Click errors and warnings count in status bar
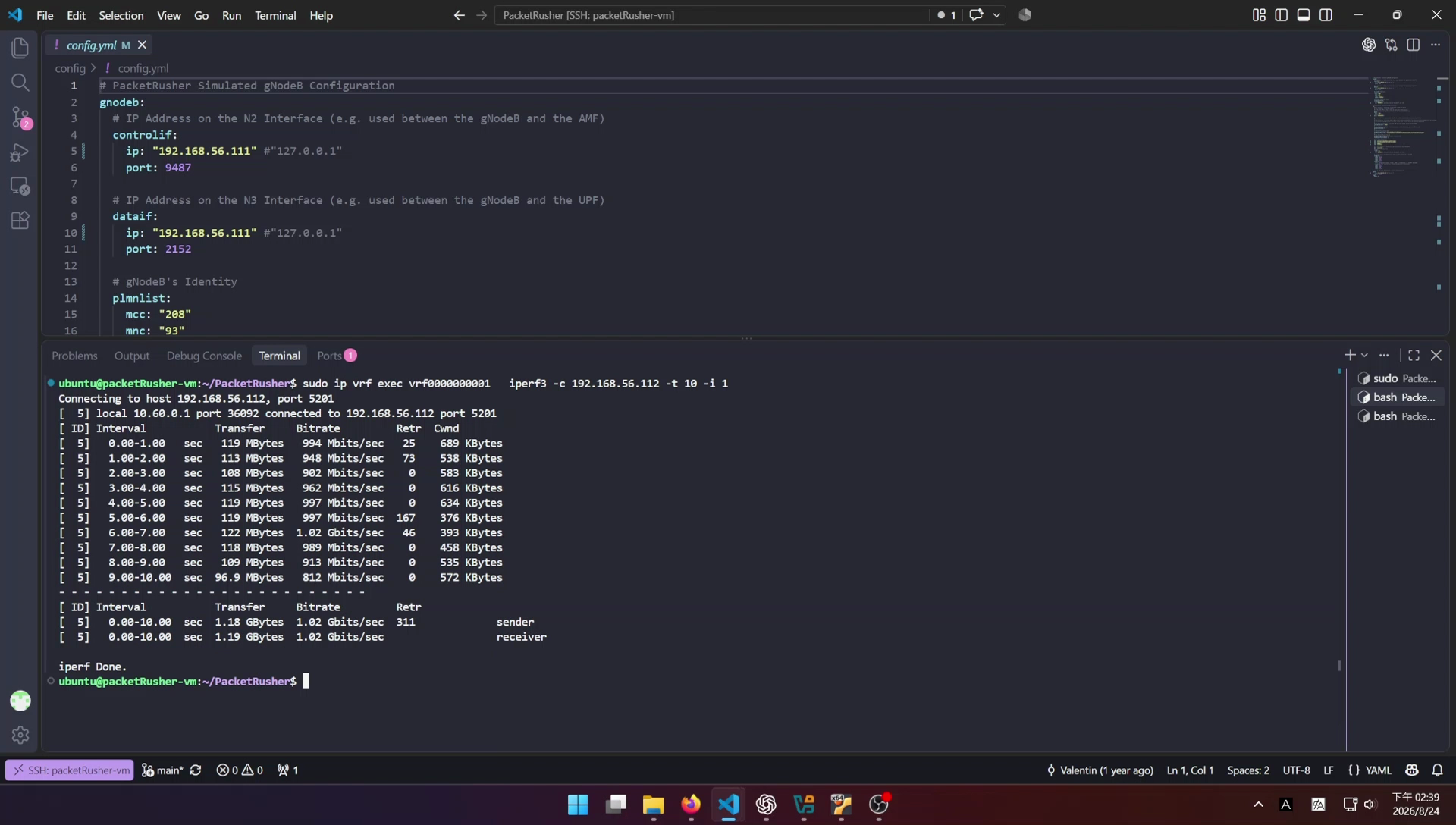 tap(240, 770)
